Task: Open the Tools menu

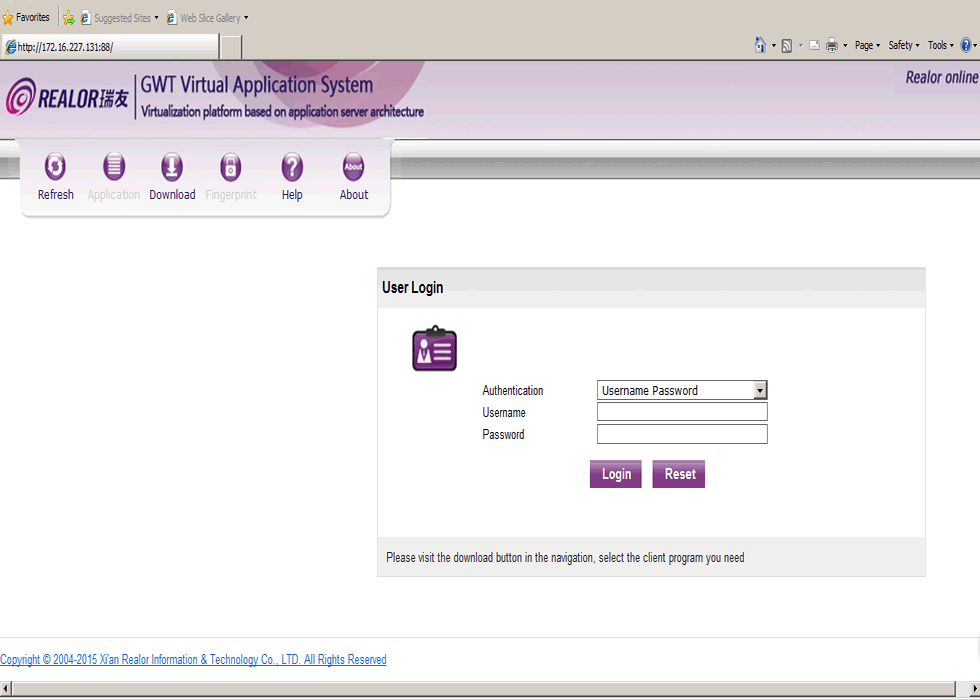Action: pos(939,45)
